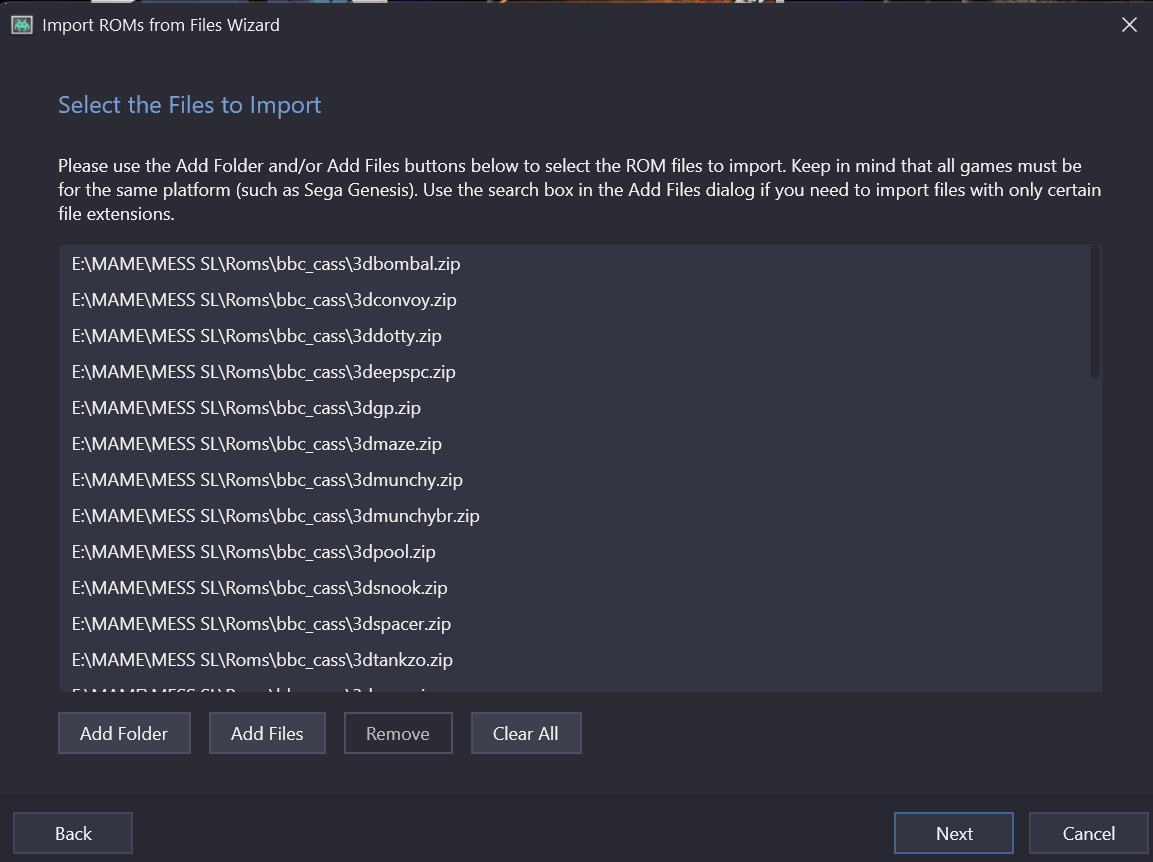Highlight 3dtankzo.zip in the list

(262, 660)
